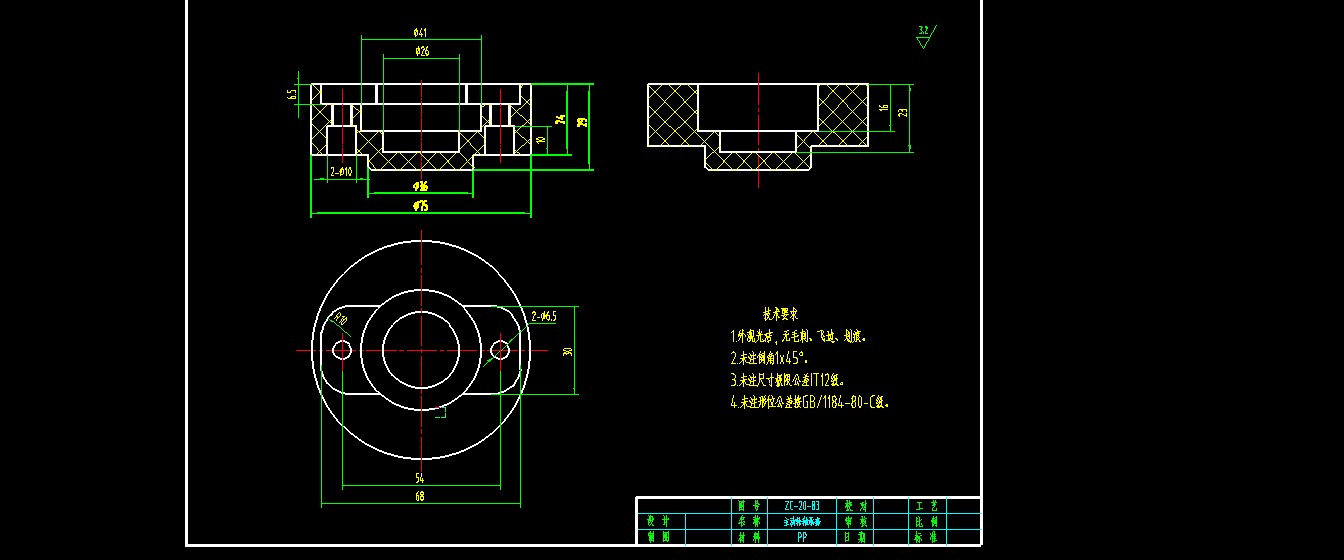Select the Φ41 dimension text

[420, 33]
